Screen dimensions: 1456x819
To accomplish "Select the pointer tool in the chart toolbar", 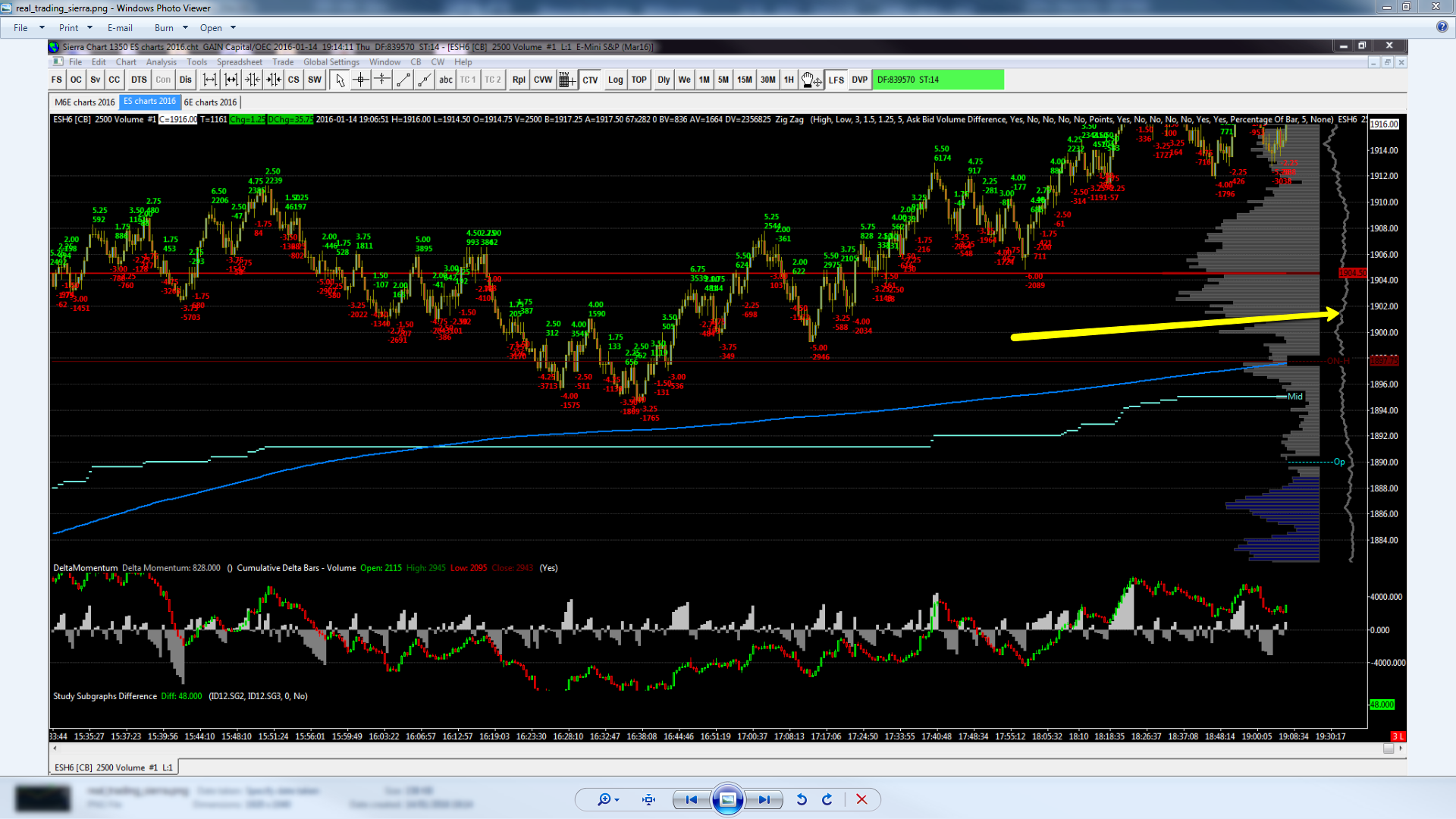I will pos(340,80).
